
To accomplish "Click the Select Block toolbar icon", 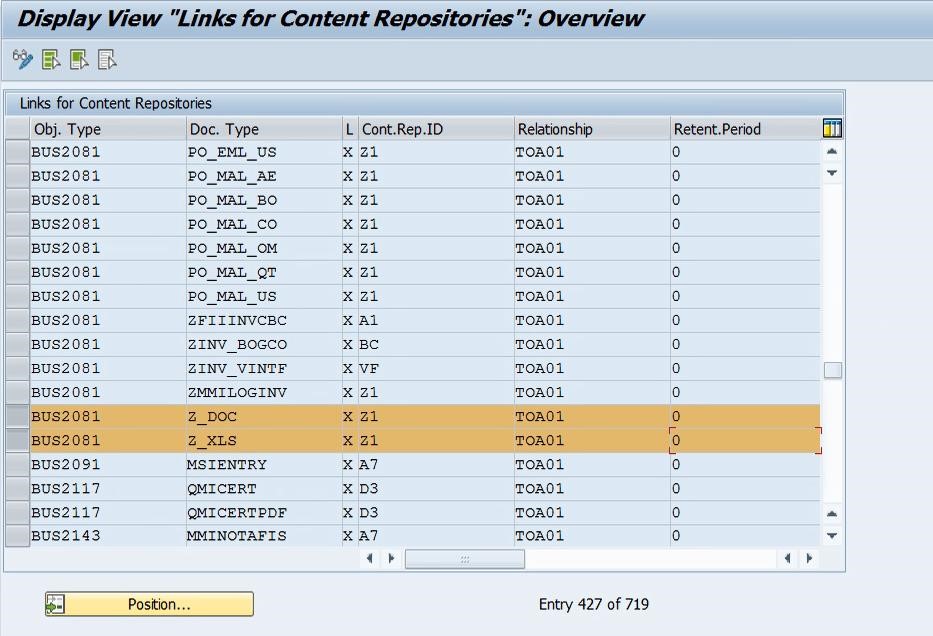I will 79,59.
